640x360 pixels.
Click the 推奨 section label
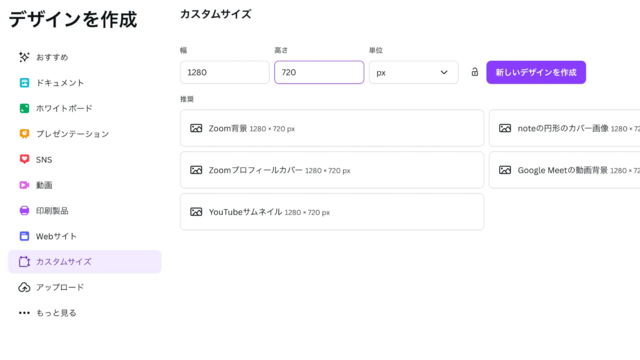pos(187,99)
